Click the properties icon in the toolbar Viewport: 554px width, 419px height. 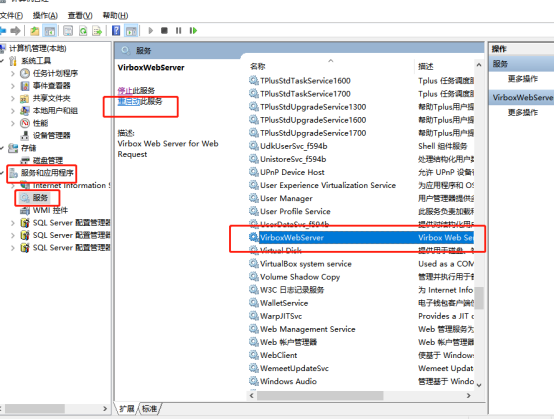coord(68,31)
